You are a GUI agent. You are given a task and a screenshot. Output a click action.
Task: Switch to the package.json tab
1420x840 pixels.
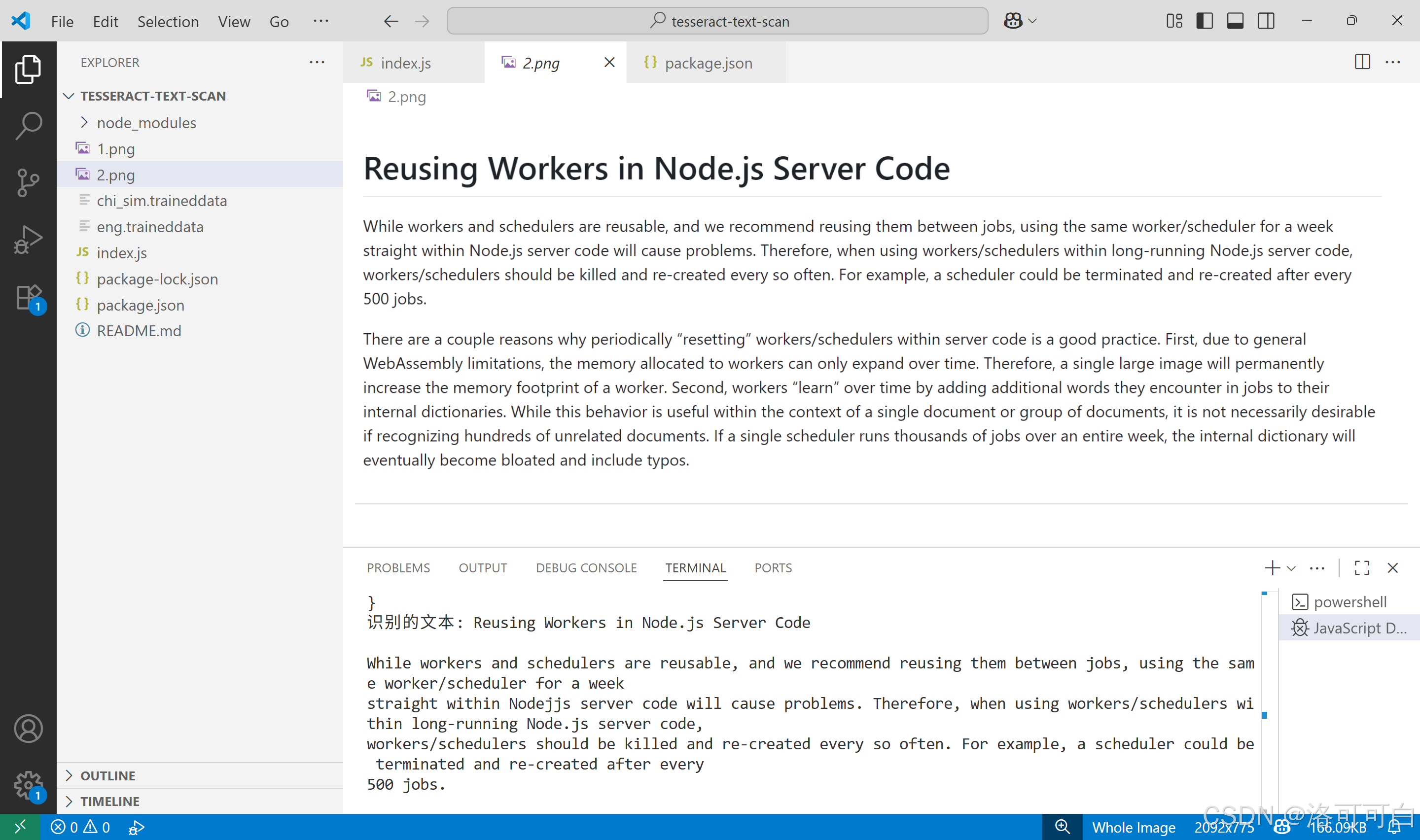click(708, 63)
